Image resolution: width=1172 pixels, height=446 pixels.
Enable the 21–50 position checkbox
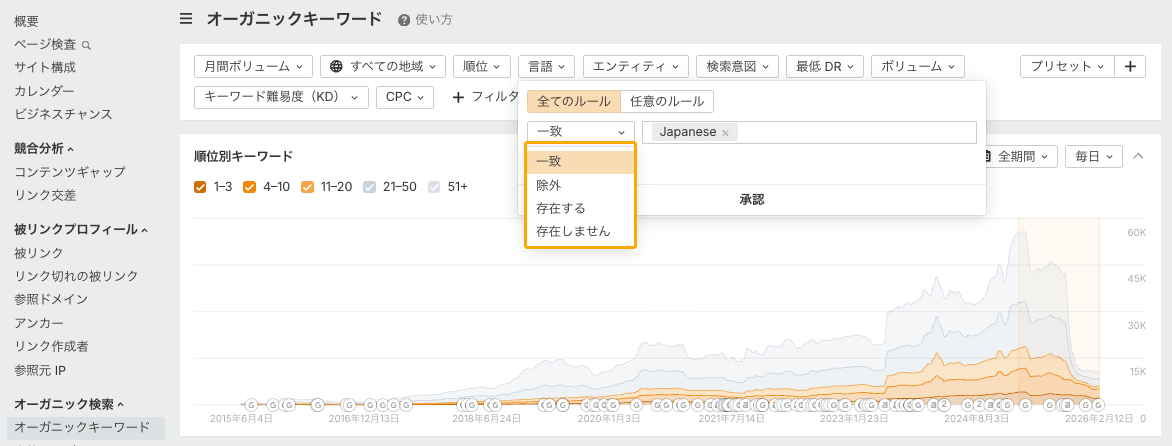tap(370, 187)
